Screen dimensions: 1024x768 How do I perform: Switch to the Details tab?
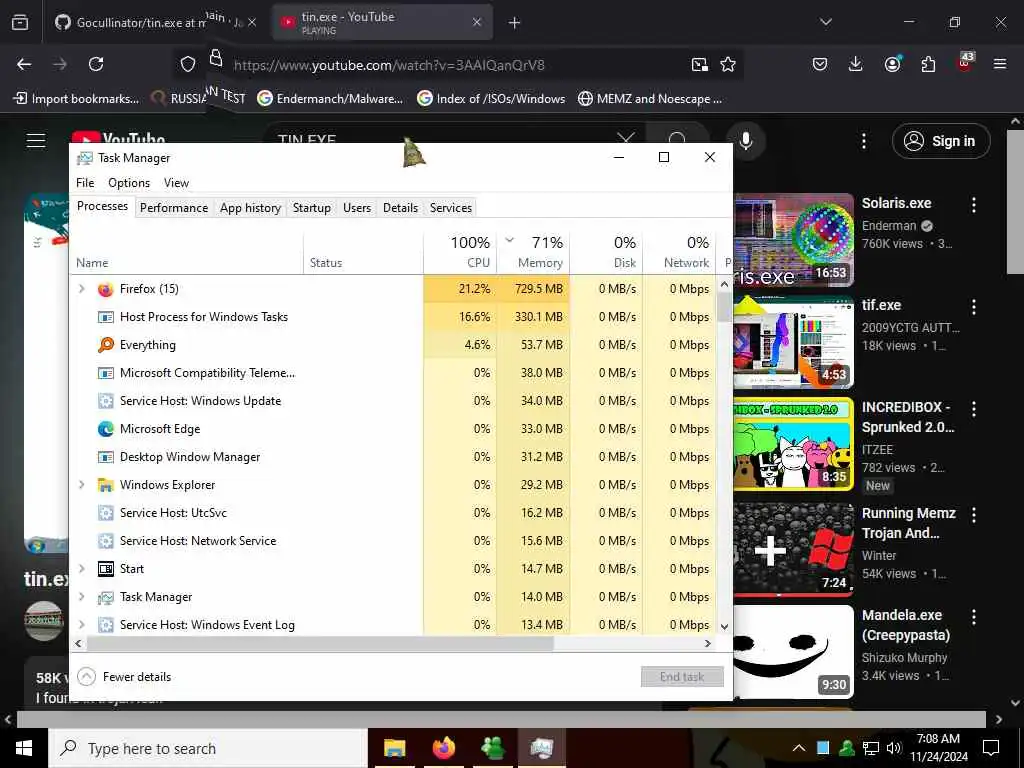pyautogui.click(x=400, y=208)
